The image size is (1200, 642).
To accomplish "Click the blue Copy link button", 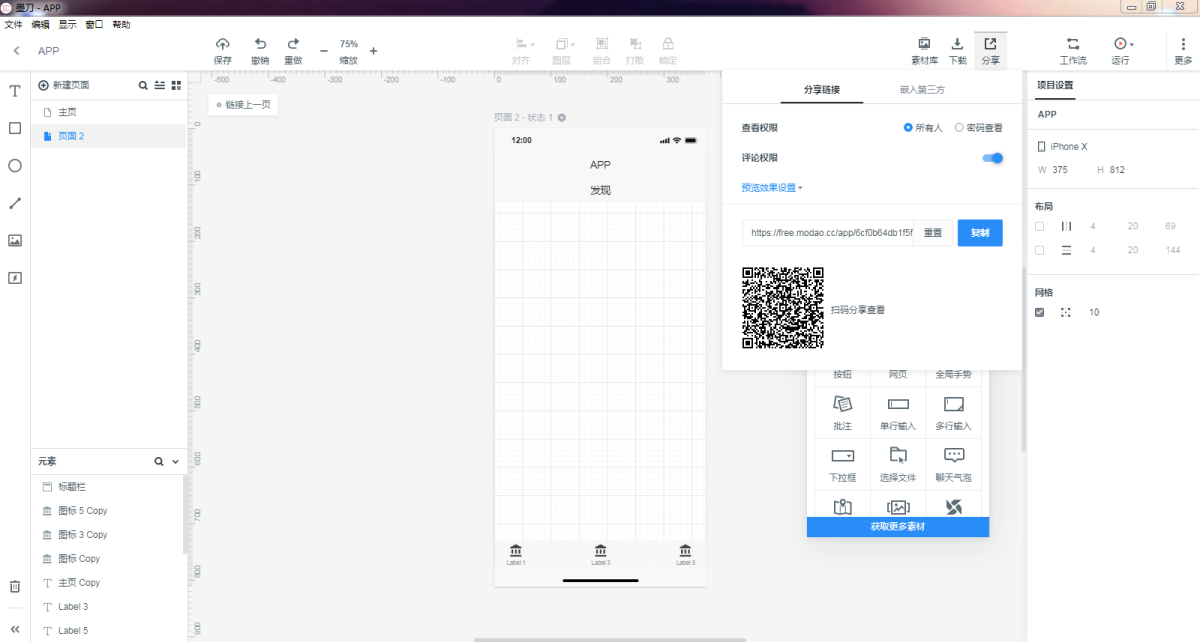I will tap(979, 233).
